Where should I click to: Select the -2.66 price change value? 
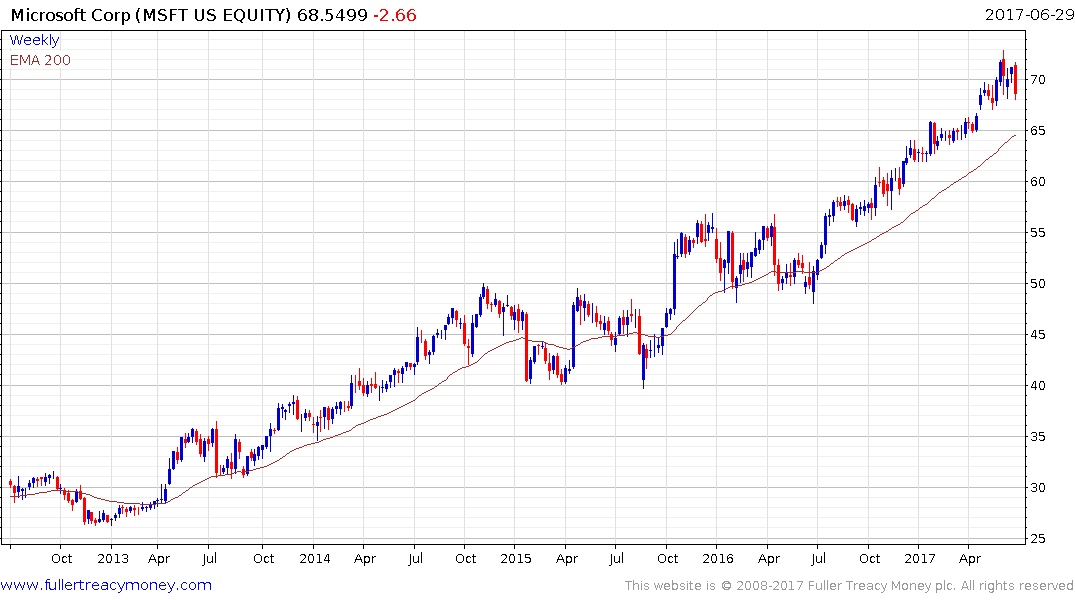click(395, 15)
